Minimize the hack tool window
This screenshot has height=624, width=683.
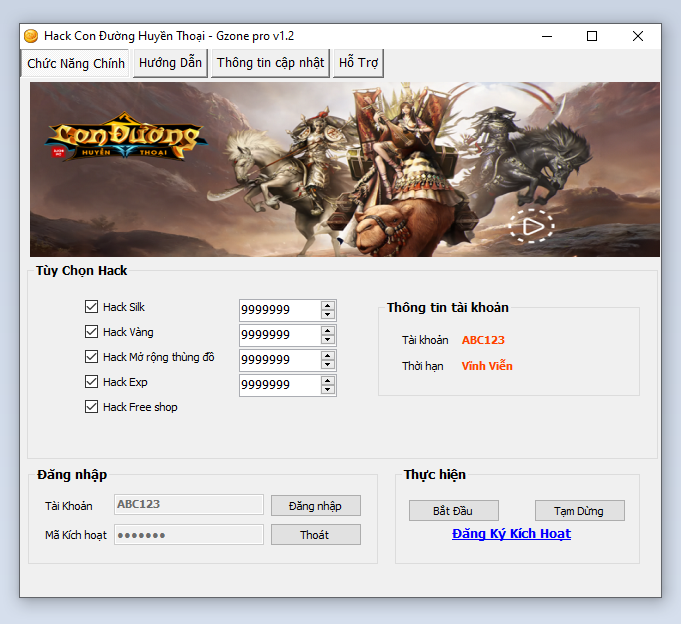(x=547, y=36)
